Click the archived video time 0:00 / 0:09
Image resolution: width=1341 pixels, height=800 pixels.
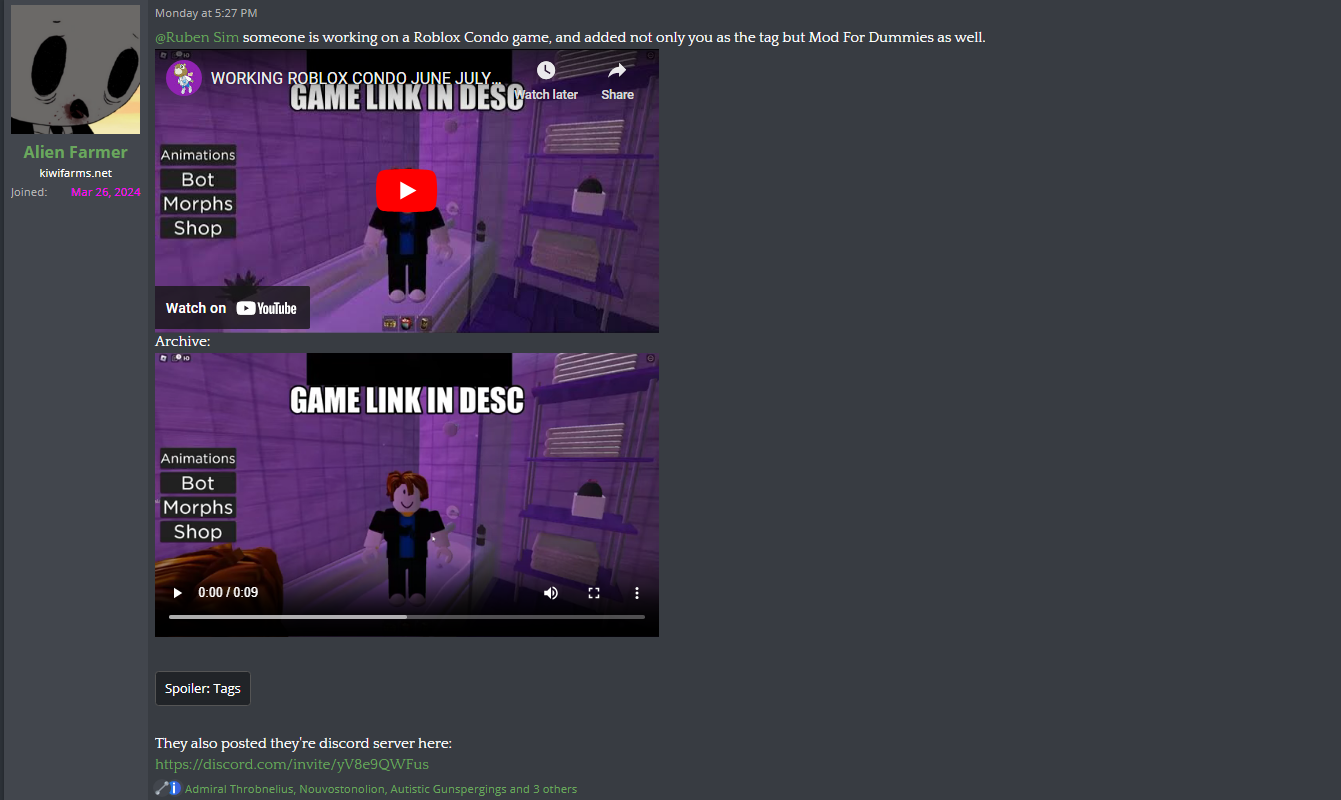pos(228,592)
